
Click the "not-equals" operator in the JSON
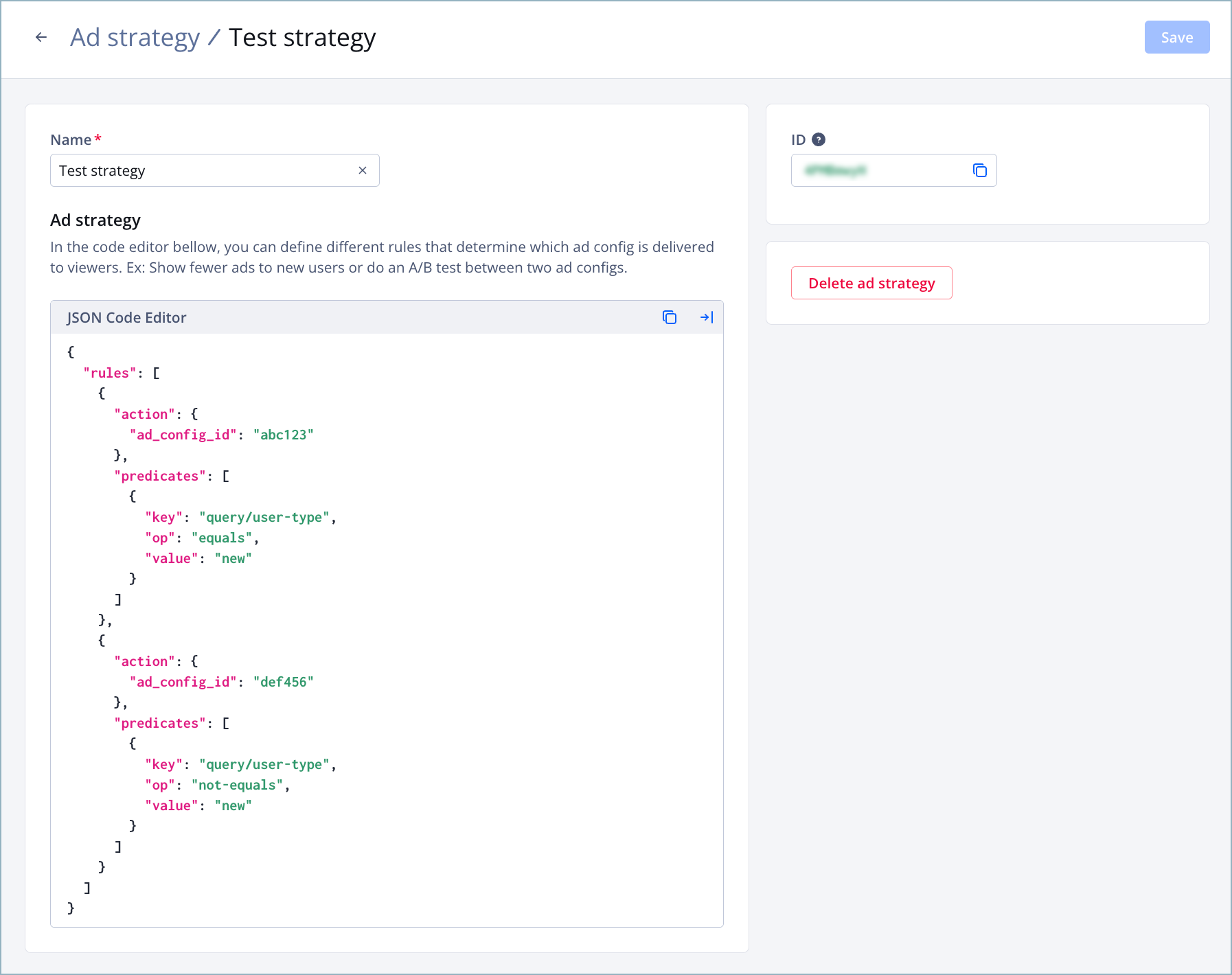click(238, 785)
